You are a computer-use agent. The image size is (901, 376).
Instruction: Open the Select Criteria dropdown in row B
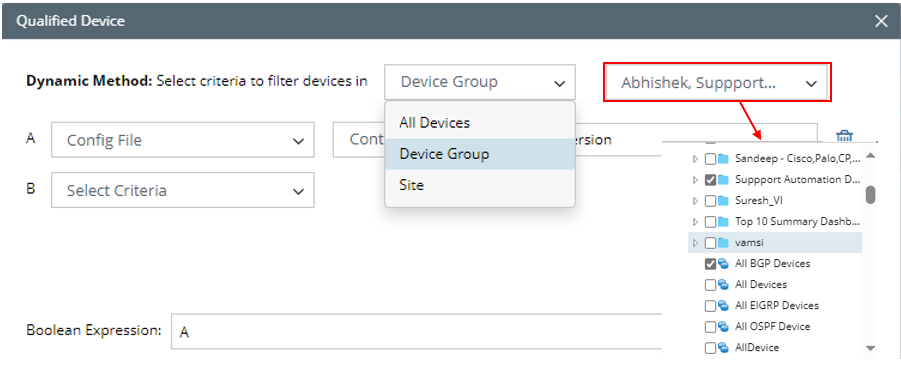pos(183,190)
